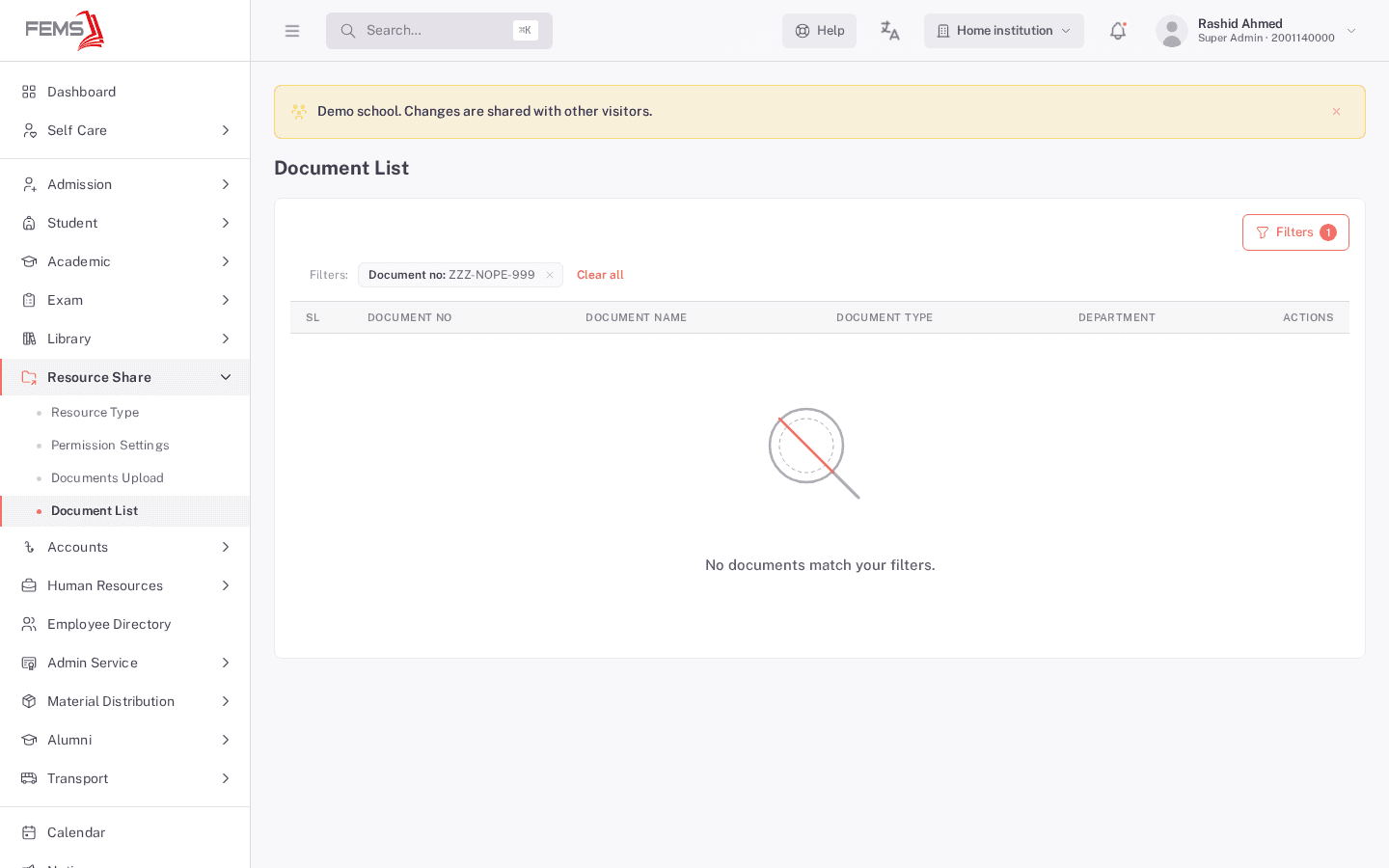Open the Filters button
Screen dimensions: 1389x868
(1295, 232)
